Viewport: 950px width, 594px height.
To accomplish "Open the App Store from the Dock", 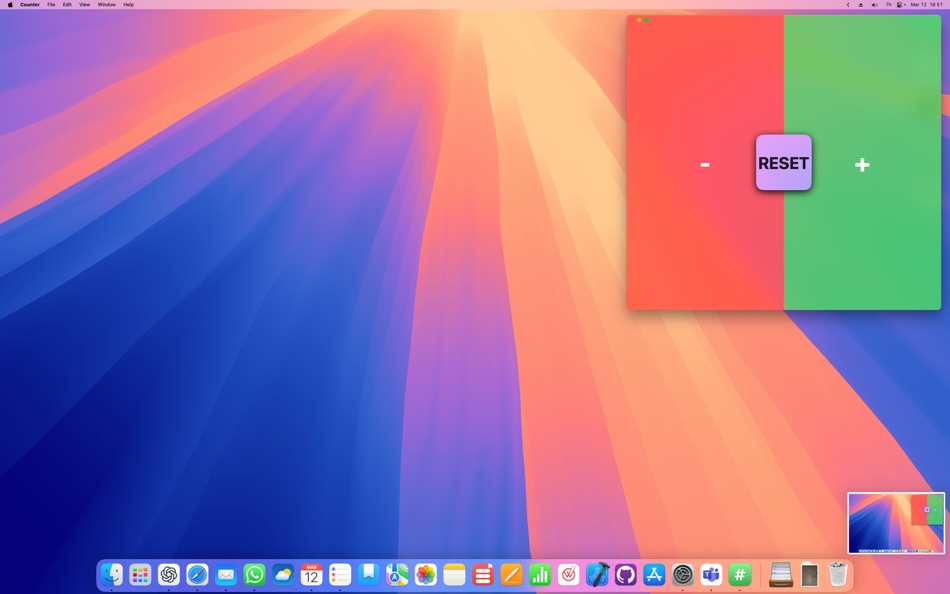I will coord(653,575).
